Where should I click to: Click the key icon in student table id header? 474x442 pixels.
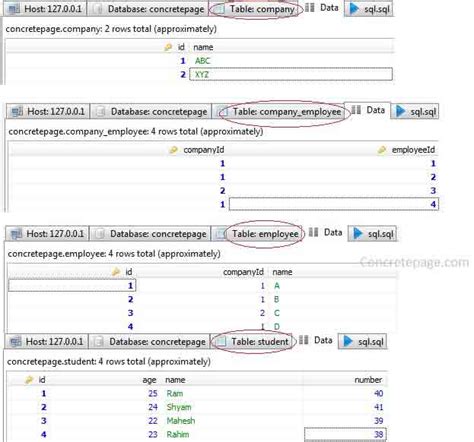pyautogui.click(x=29, y=380)
